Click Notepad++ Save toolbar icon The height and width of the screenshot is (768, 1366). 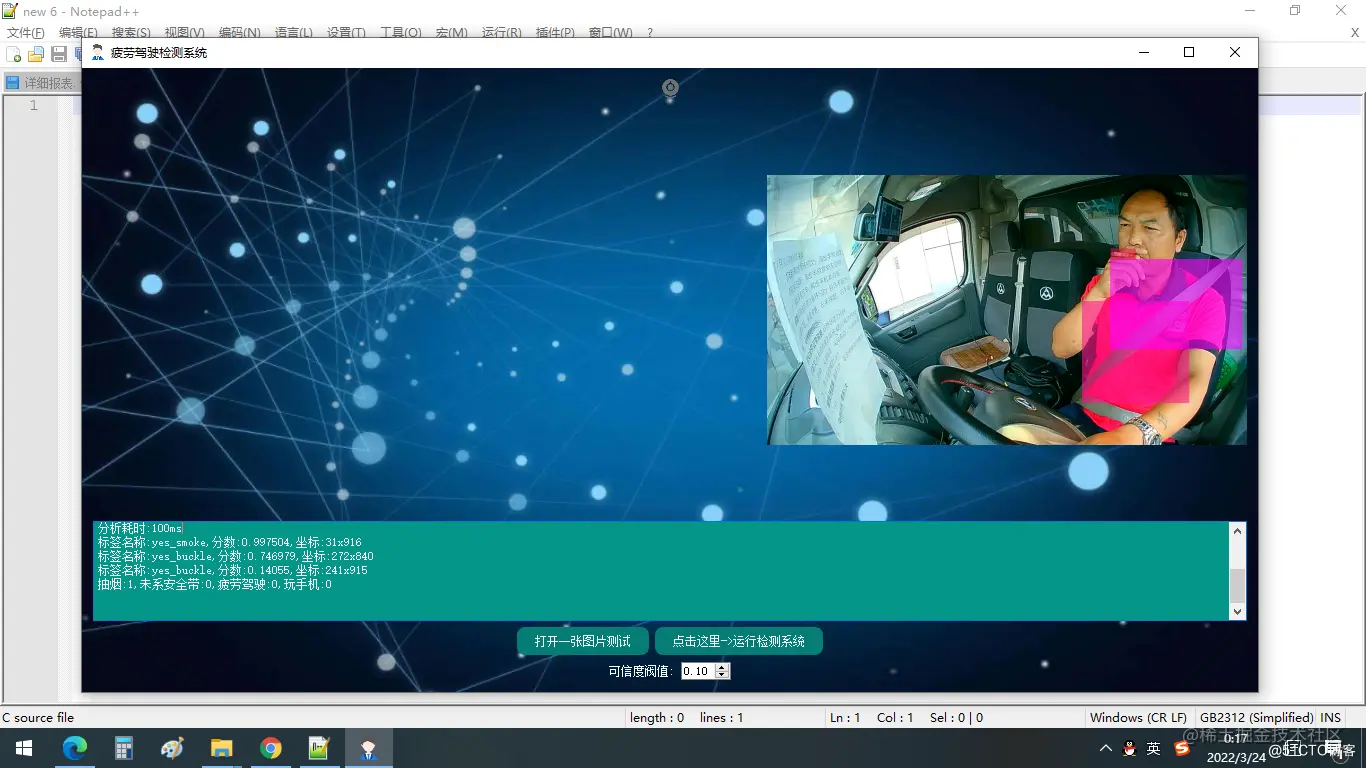coord(59,54)
